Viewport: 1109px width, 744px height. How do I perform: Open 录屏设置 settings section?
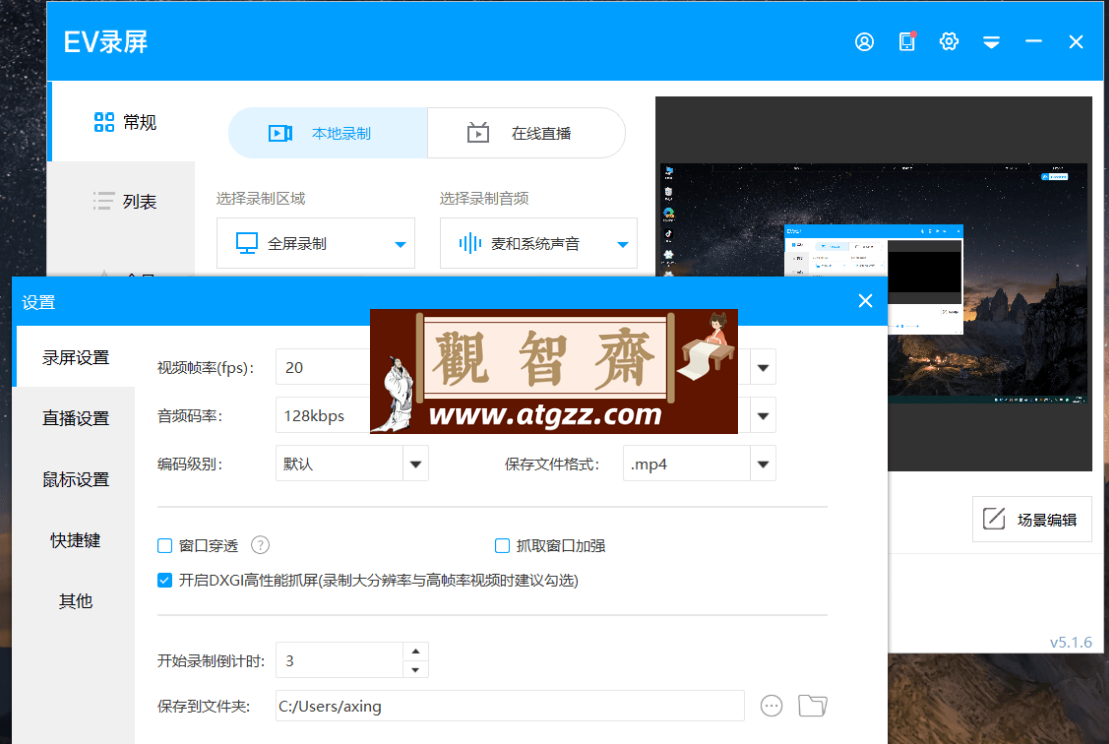click(x=75, y=357)
